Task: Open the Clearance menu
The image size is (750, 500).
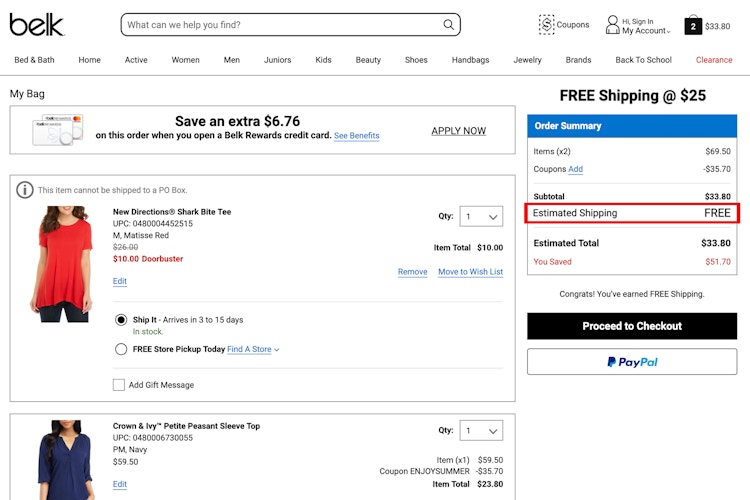Action: click(x=714, y=60)
